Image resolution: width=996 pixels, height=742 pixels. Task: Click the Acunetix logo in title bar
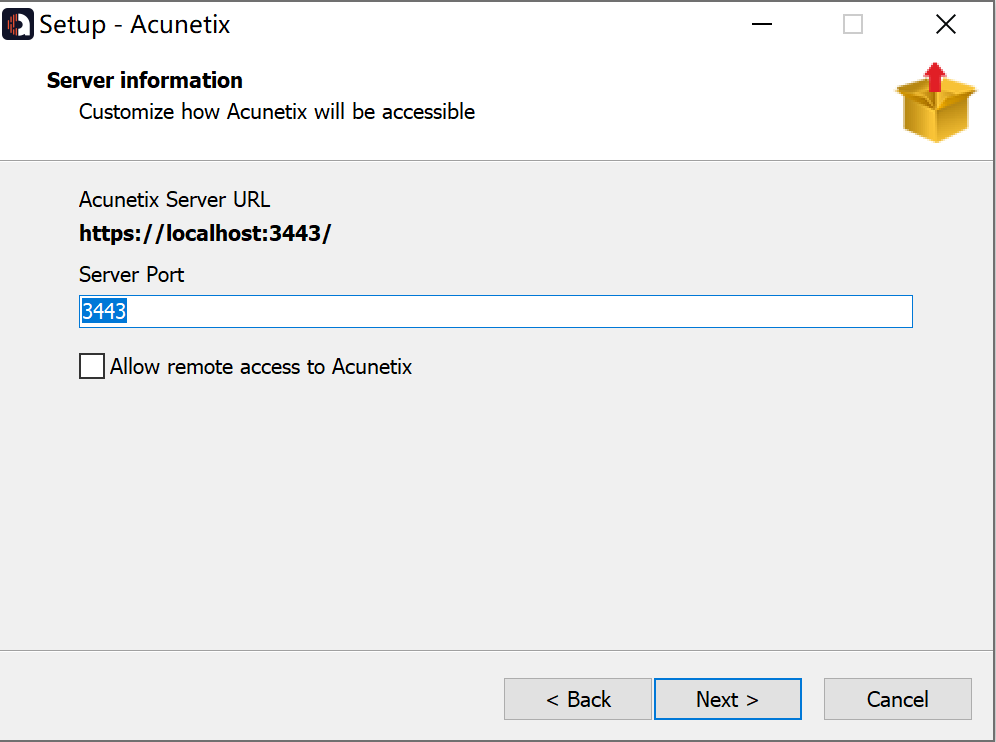(x=18, y=24)
